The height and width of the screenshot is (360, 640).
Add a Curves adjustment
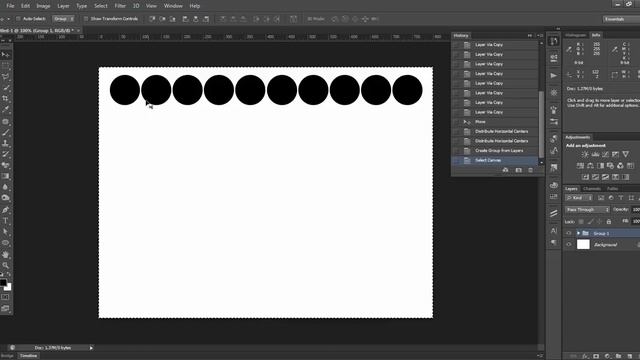tap(605, 154)
